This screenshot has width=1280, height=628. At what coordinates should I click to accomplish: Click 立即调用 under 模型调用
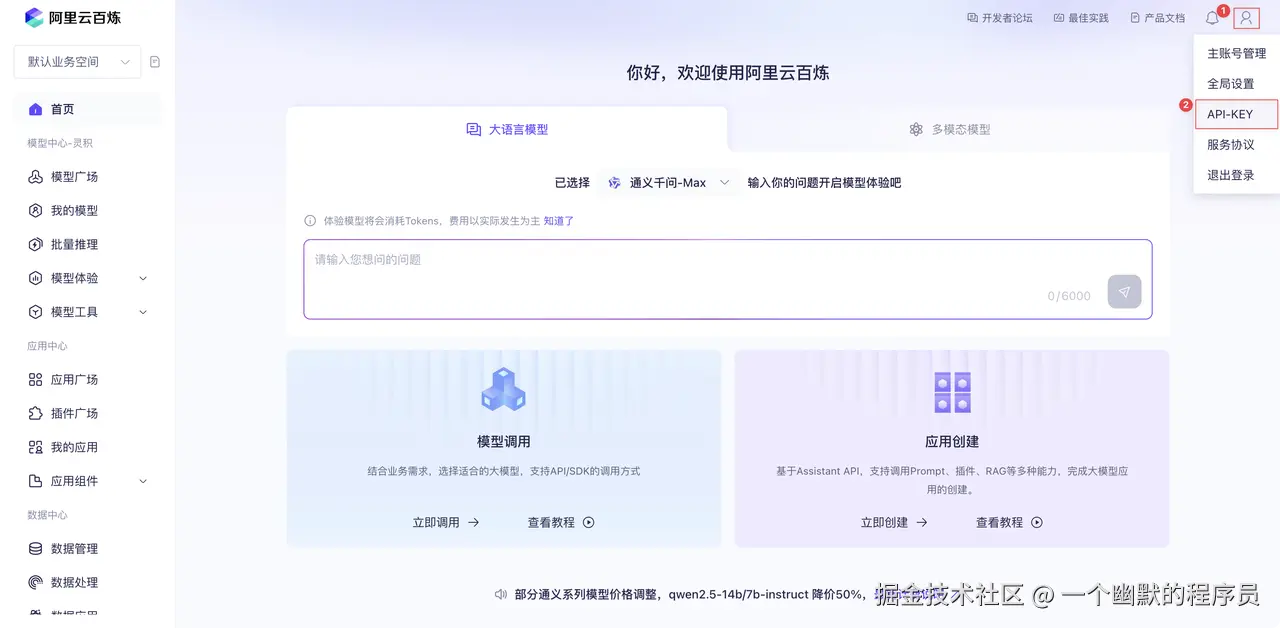click(x=446, y=522)
